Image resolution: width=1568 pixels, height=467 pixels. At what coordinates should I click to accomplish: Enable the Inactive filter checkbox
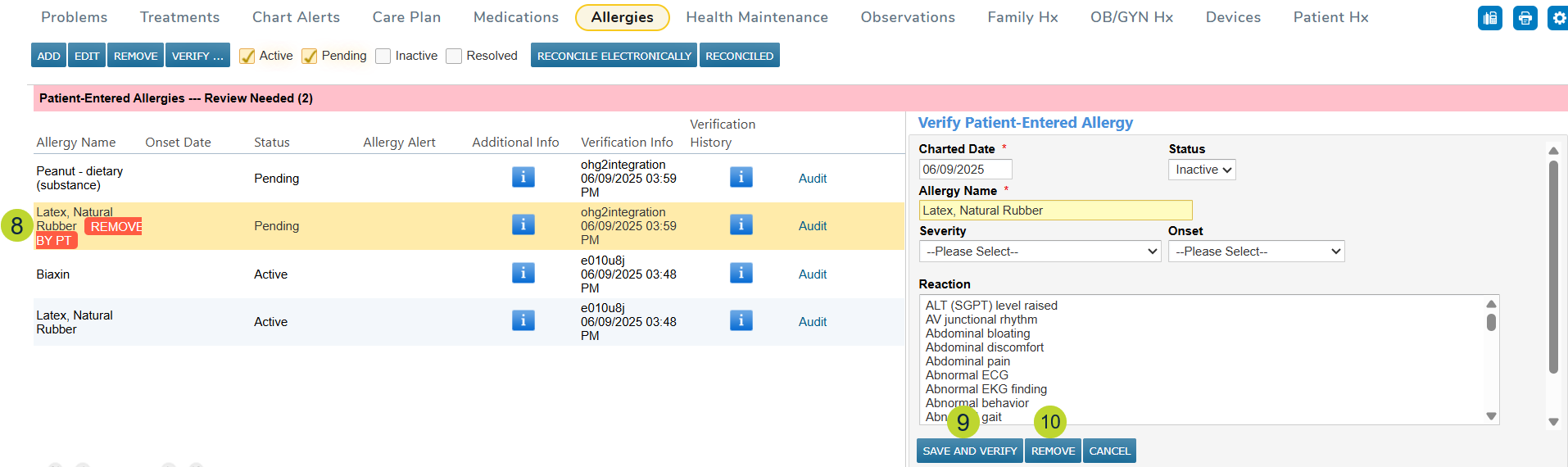383,56
